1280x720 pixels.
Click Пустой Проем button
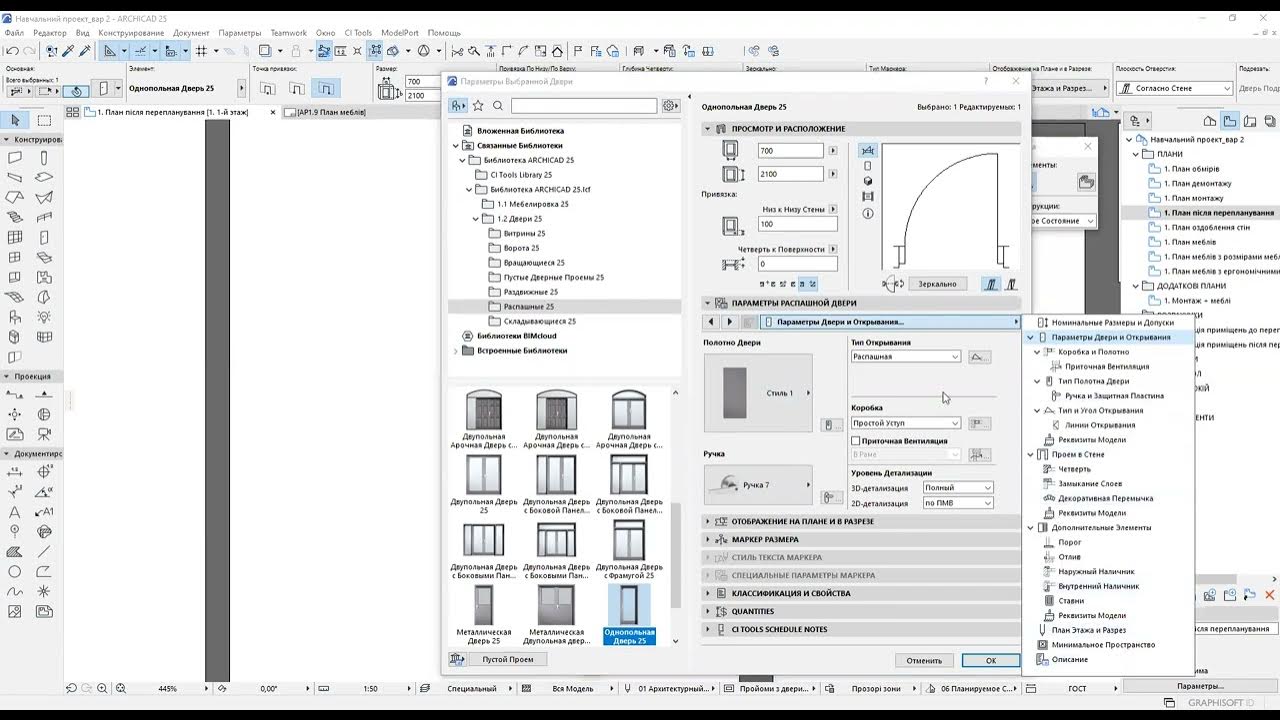[508, 659]
